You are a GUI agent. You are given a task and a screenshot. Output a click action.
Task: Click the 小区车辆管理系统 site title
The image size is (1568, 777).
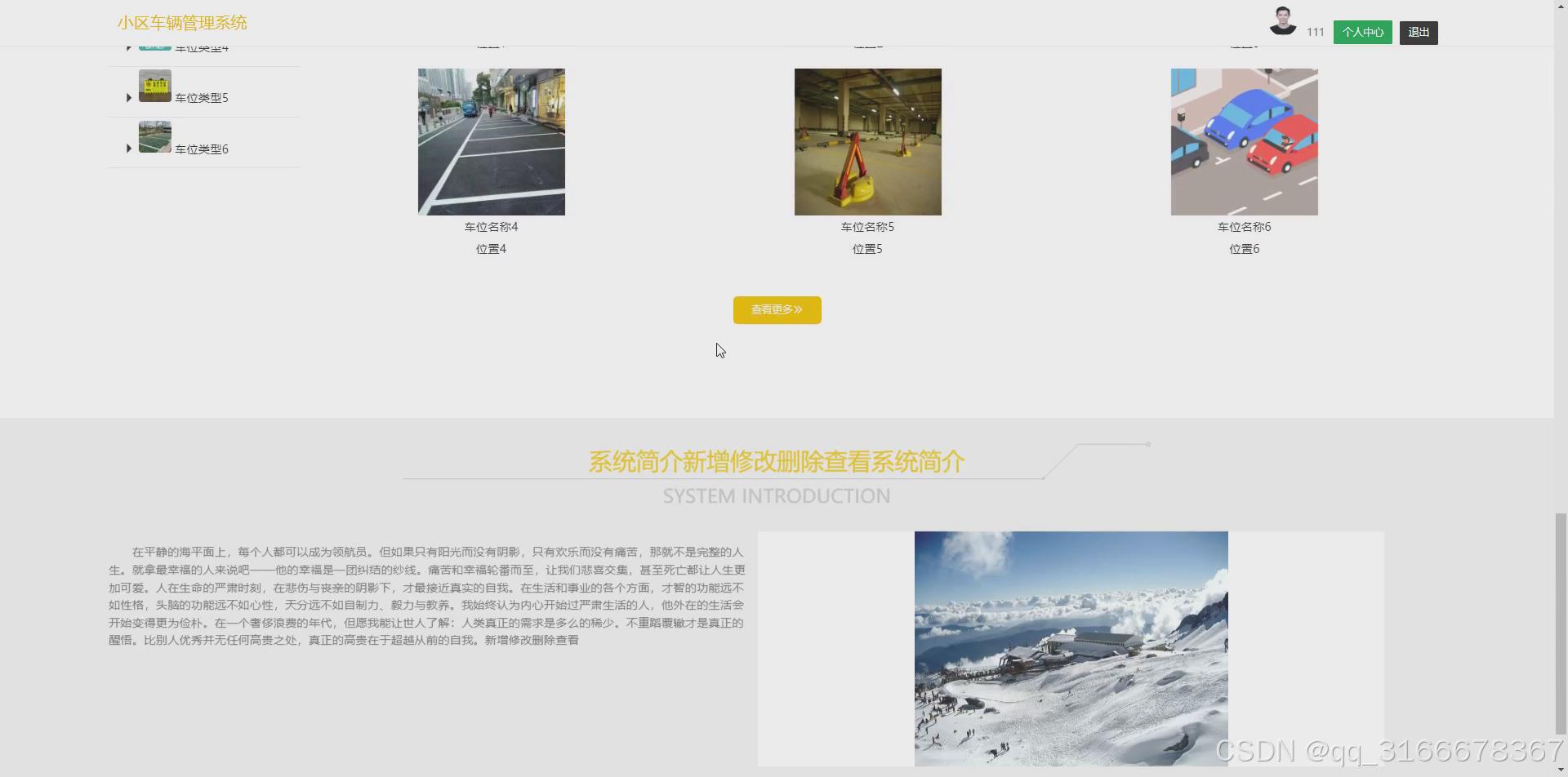pos(181,23)
